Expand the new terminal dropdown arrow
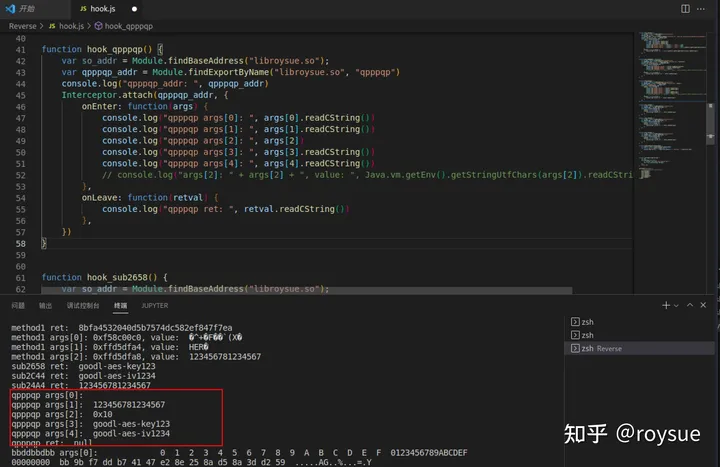The image size is (720, 467). (x=676, y=305)
